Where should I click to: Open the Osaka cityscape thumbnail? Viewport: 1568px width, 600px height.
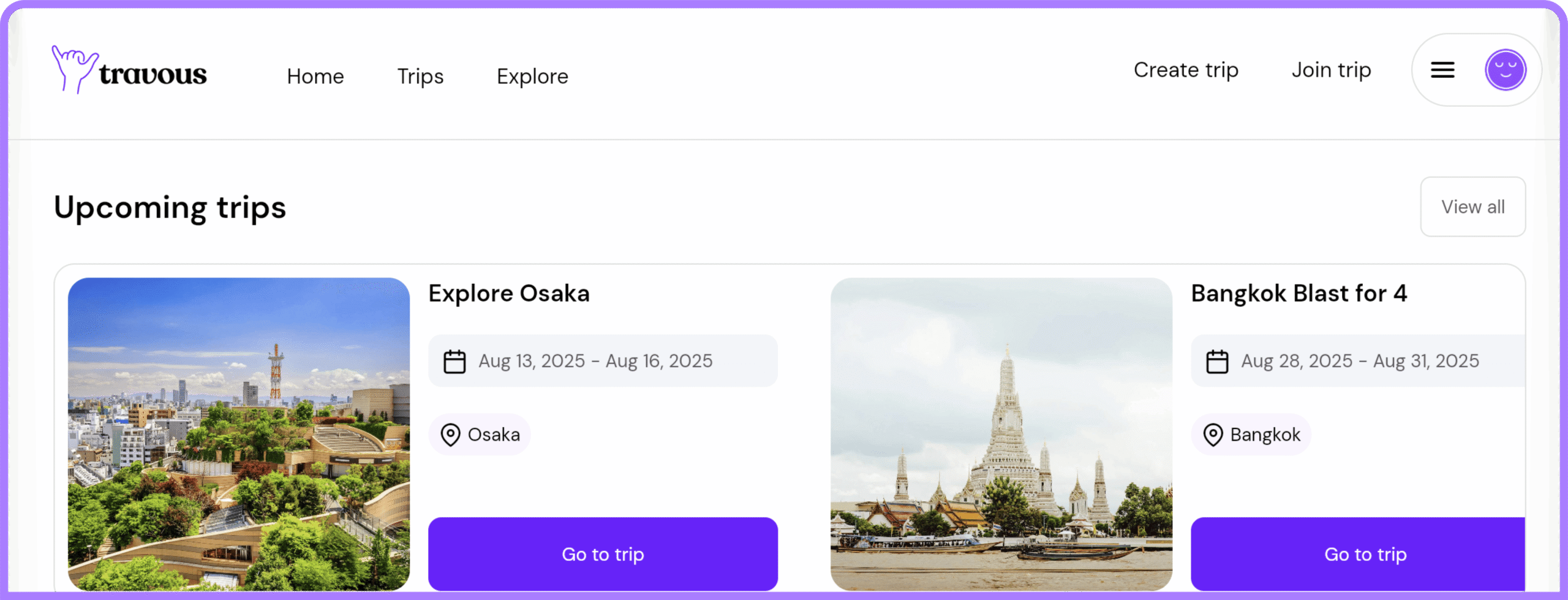239,434
